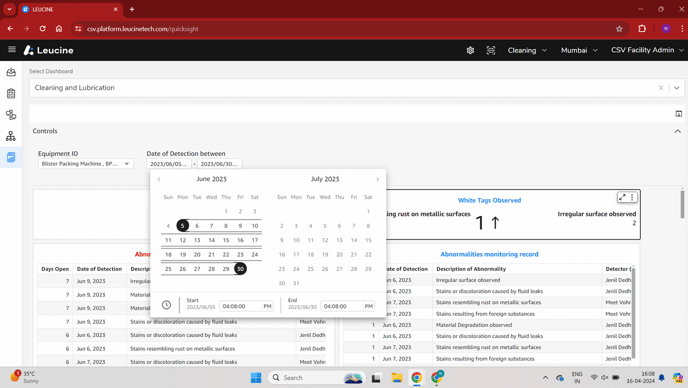The image size is (688, 388).
Task: Select June 15 in the calendar
Action: pyautogui.click(x=226, y=240)
